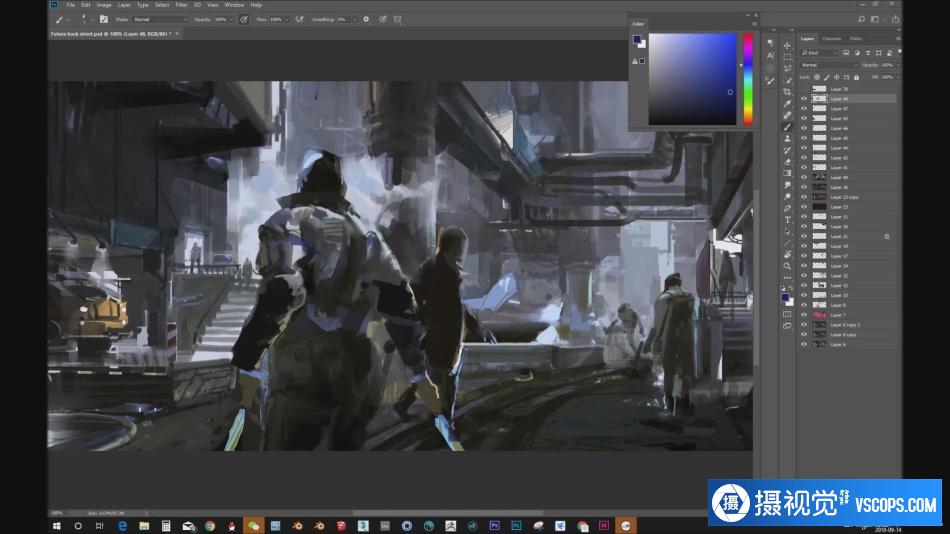950x534 pixels.
Task: Open the Image menu
Action: (x=104, y=5)
